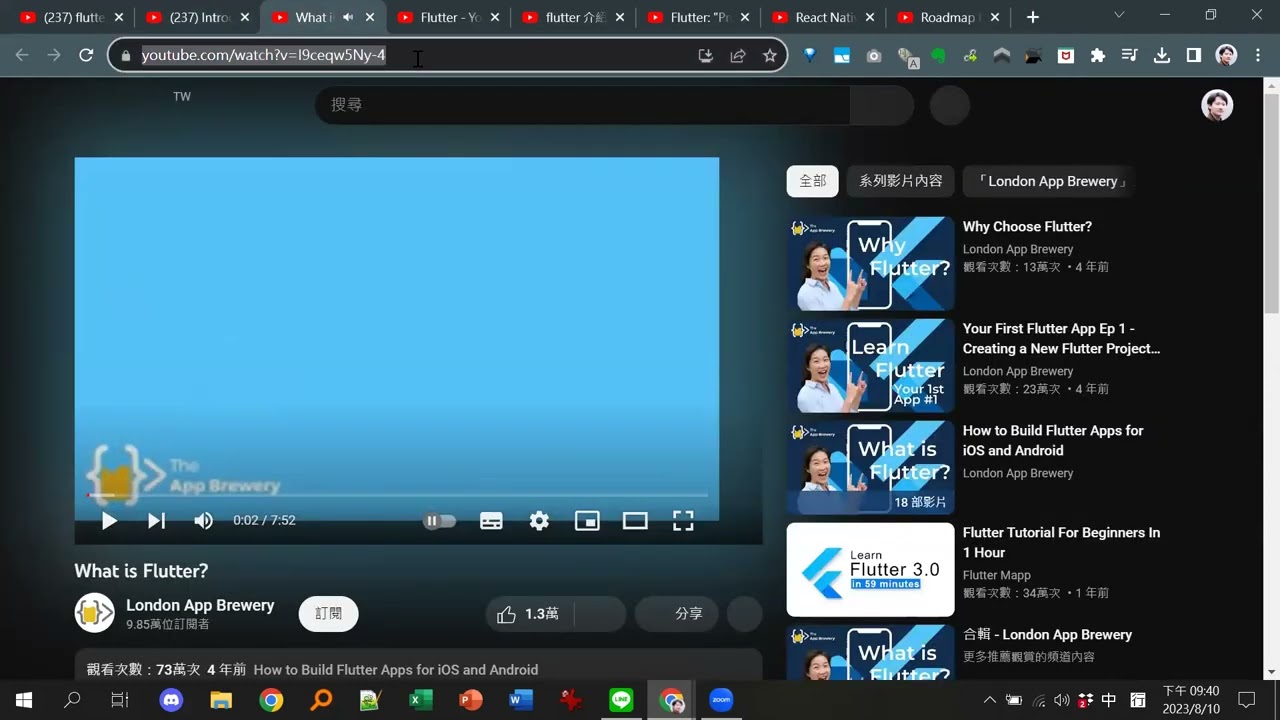Open the 合輯 - London App Brewery mix
1280x720 pixels.
coord(1047,634)
